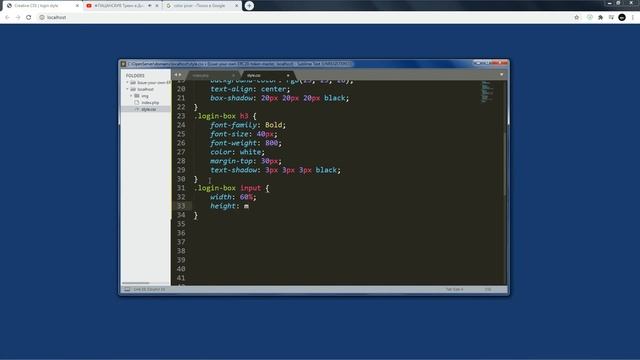Open a new browser tab

[x=249, y=6]
